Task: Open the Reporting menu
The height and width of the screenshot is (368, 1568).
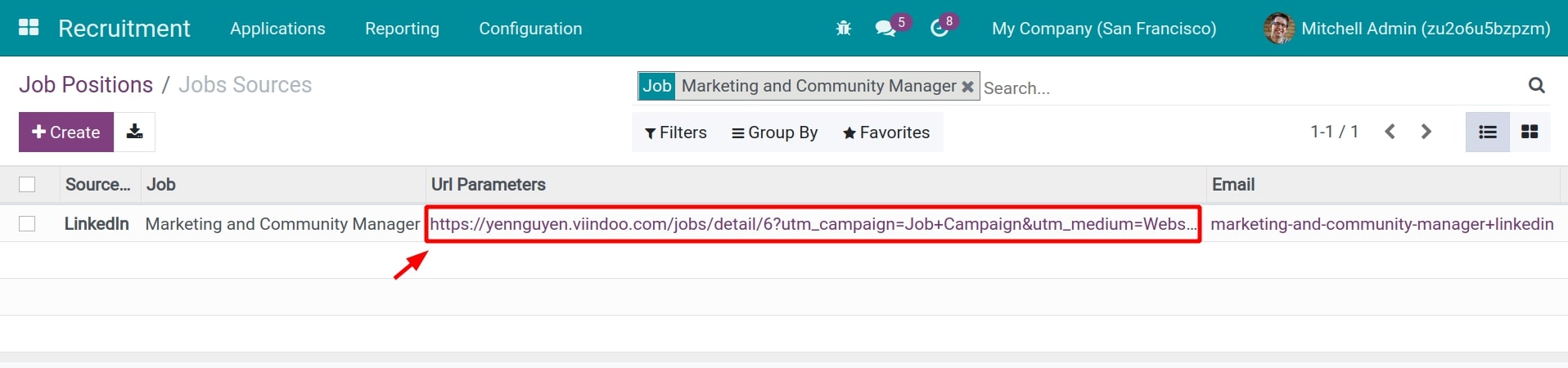Action: pos(402,29)
